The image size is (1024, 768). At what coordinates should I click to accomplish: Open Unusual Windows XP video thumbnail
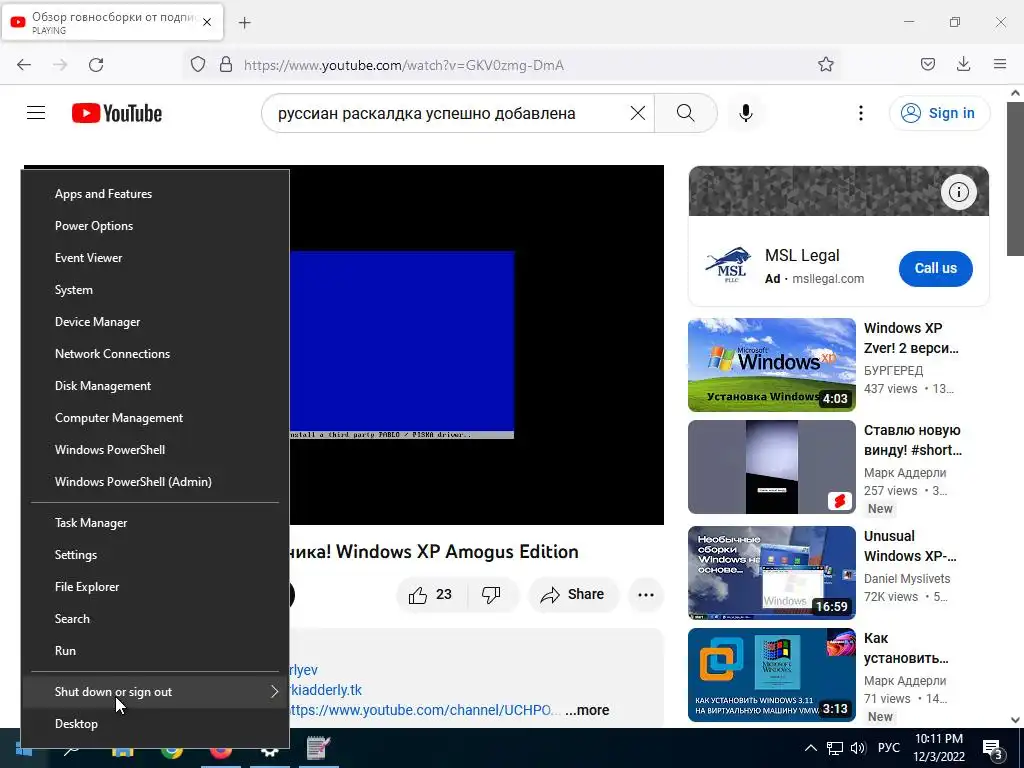[x=772, y=573]
